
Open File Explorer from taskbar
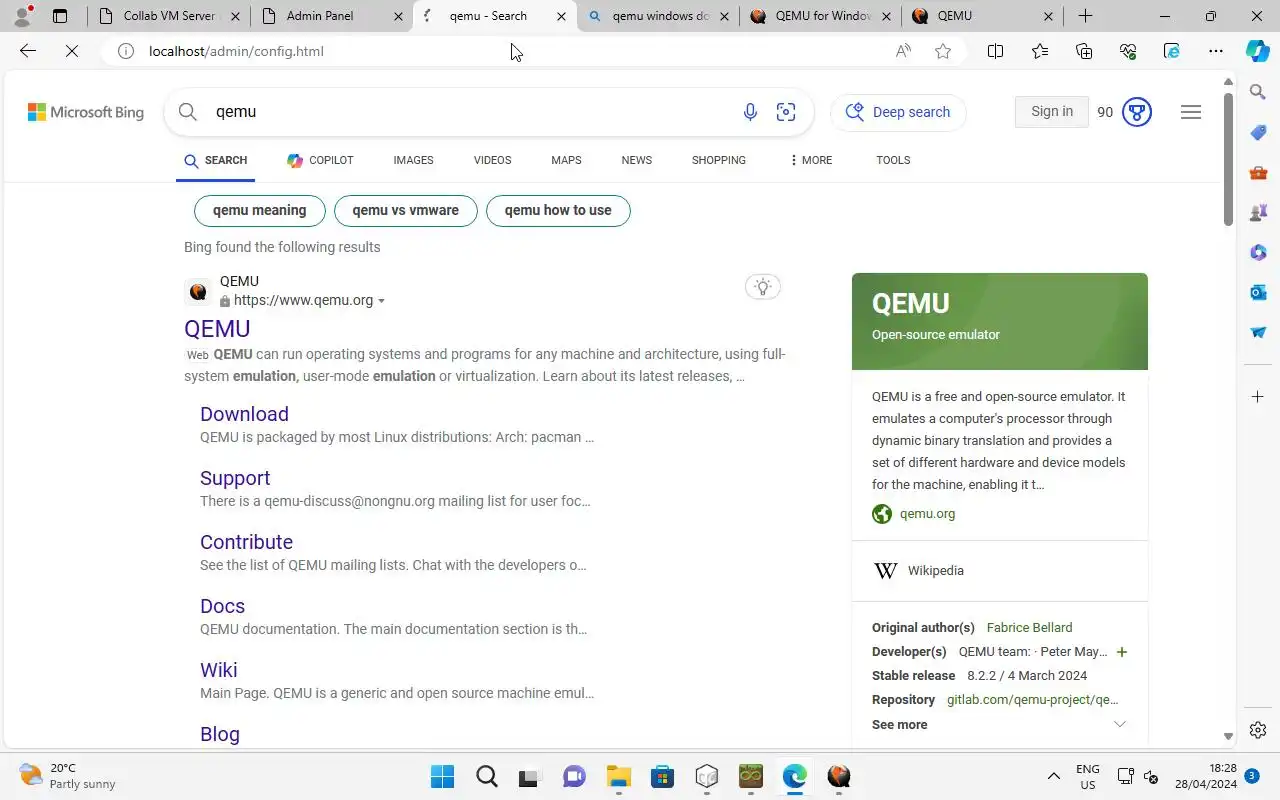tap(619, 776)
